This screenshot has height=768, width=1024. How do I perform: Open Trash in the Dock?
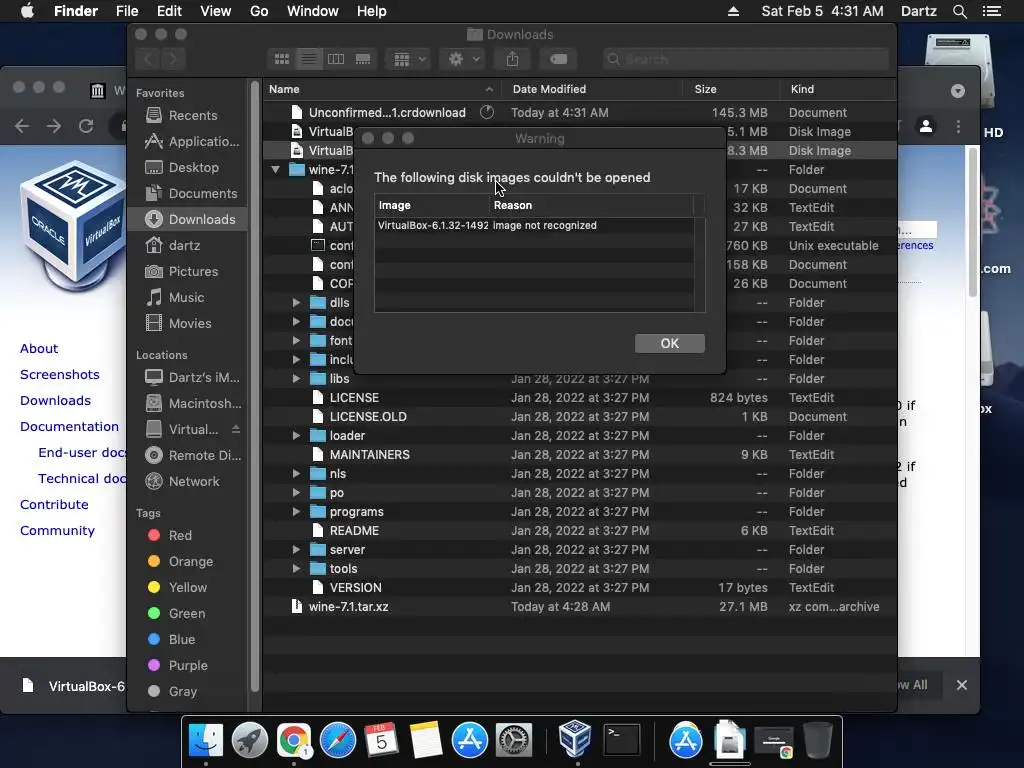coord(818,741)
